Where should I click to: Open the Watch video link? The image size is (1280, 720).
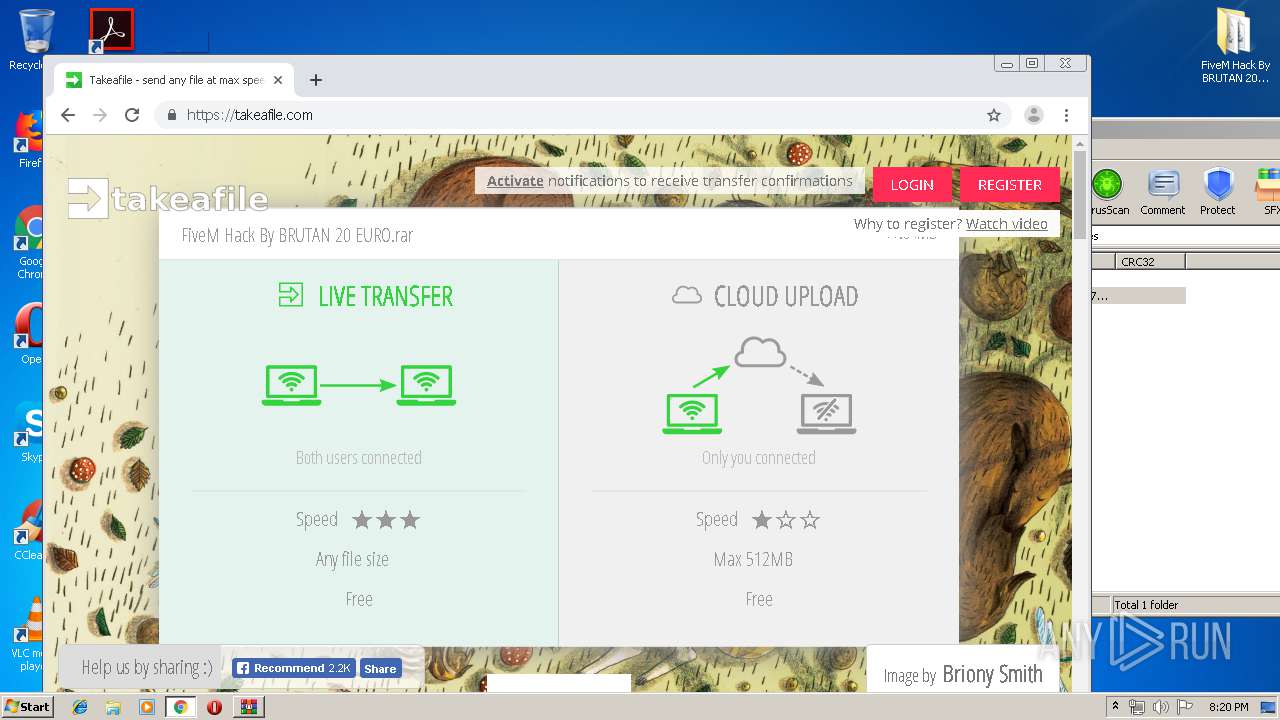(x=1007, y=224)
